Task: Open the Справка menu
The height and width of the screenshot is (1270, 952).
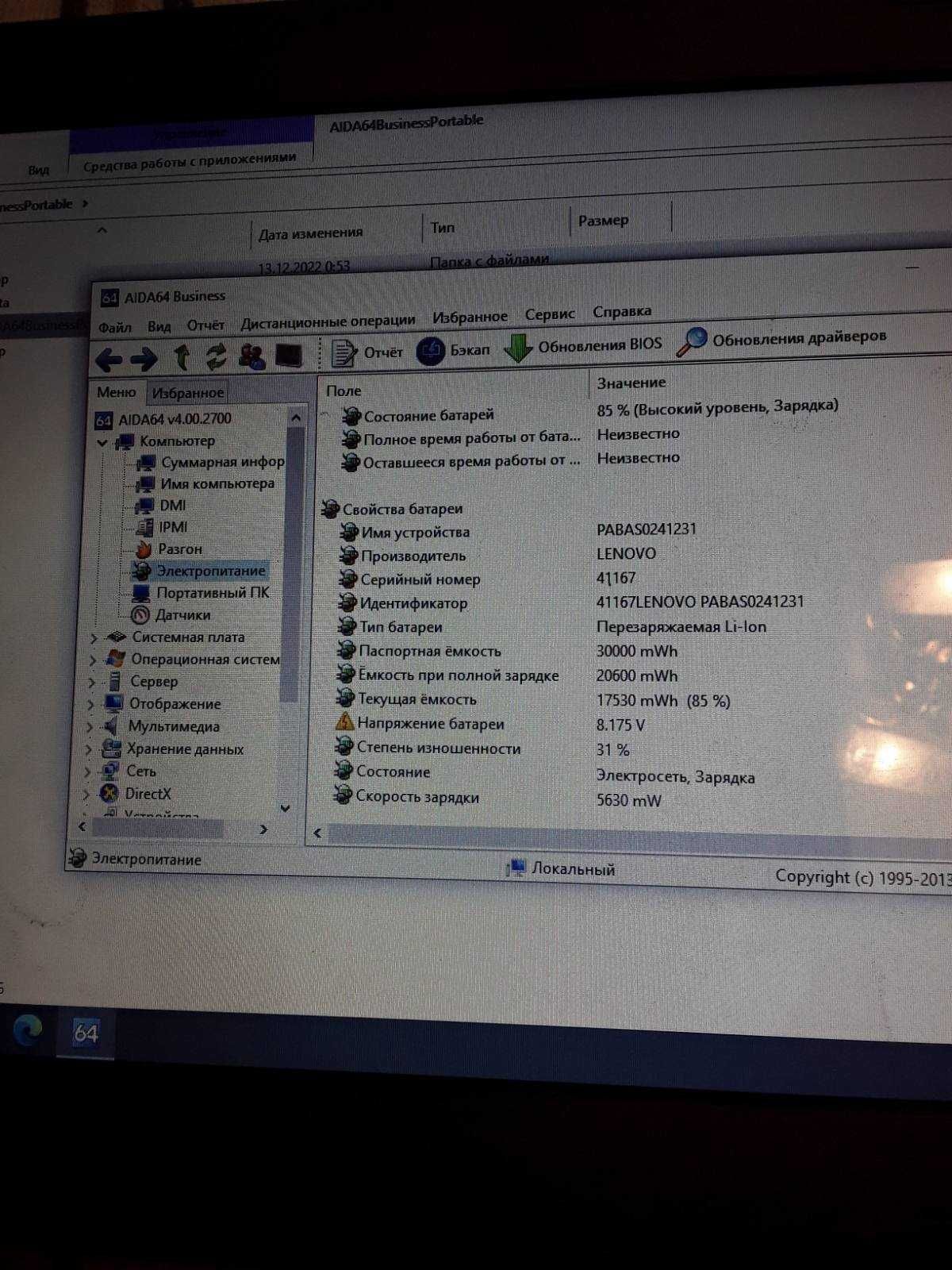Action: click(x=622, y=311)
